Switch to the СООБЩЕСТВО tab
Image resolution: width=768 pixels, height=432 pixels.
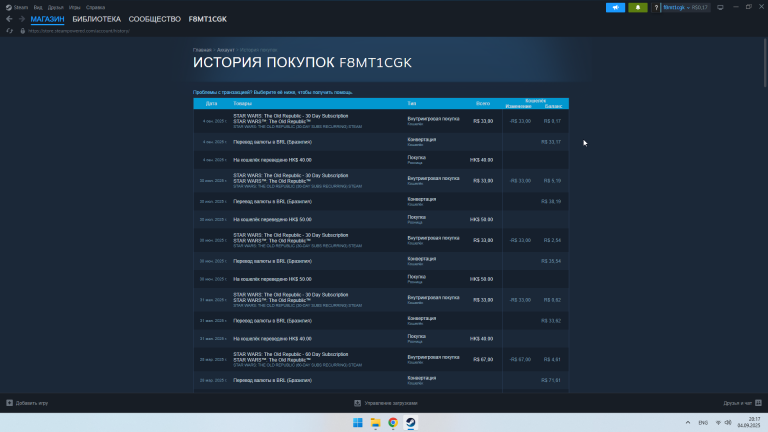click(x=155, y=19)
